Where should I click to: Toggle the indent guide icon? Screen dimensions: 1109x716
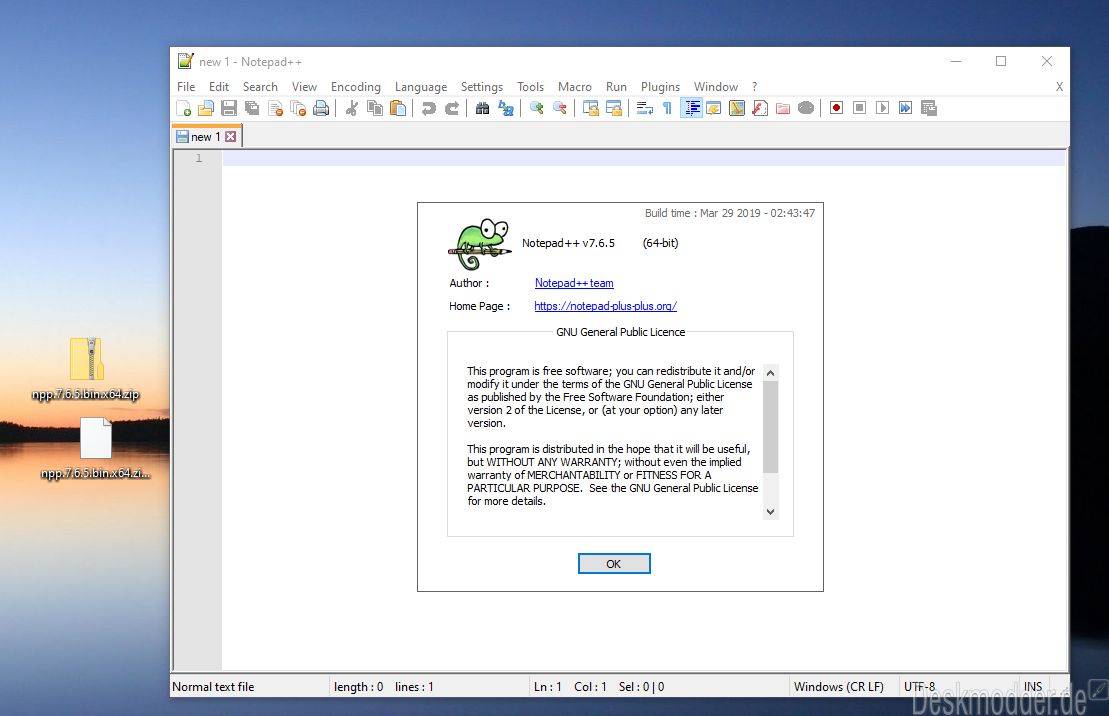pyautogui.click(x=691, y=108)
